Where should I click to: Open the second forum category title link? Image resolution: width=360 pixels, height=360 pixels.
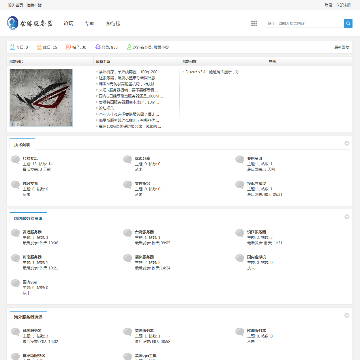pyautogui.click(x=28, y=219)
